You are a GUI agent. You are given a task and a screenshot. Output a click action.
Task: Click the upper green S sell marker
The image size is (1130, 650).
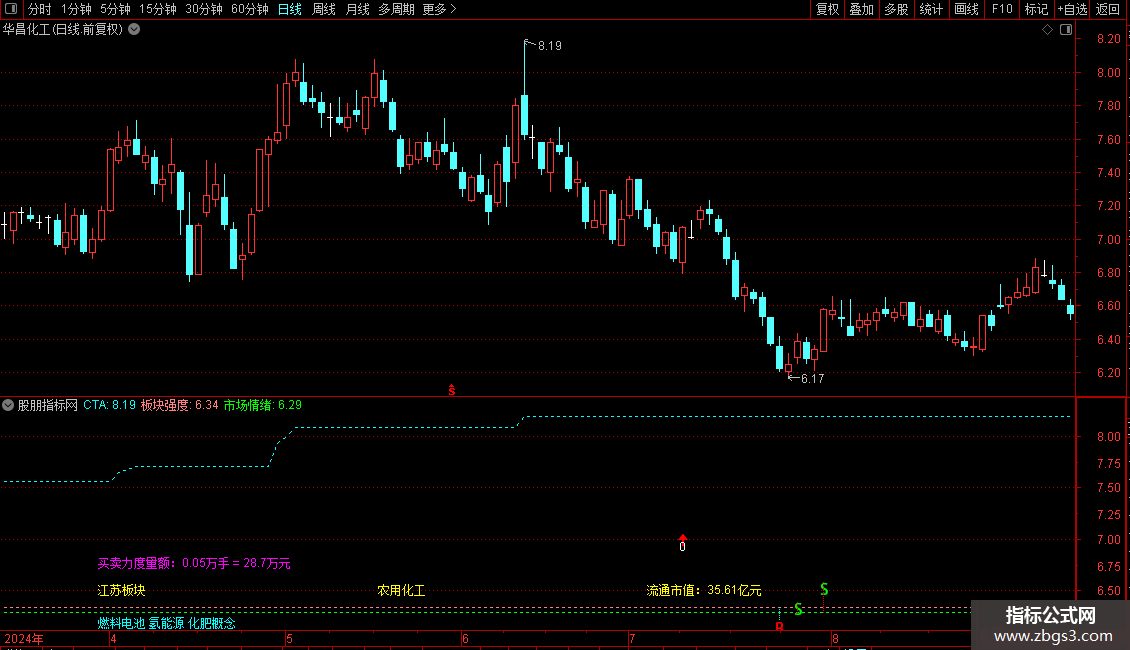824,589
